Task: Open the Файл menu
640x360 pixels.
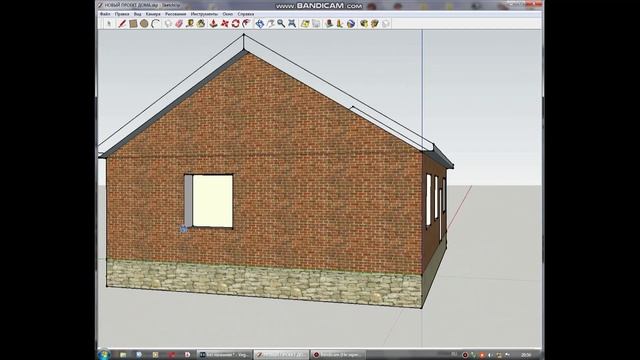Action: [x=105, y=14]
